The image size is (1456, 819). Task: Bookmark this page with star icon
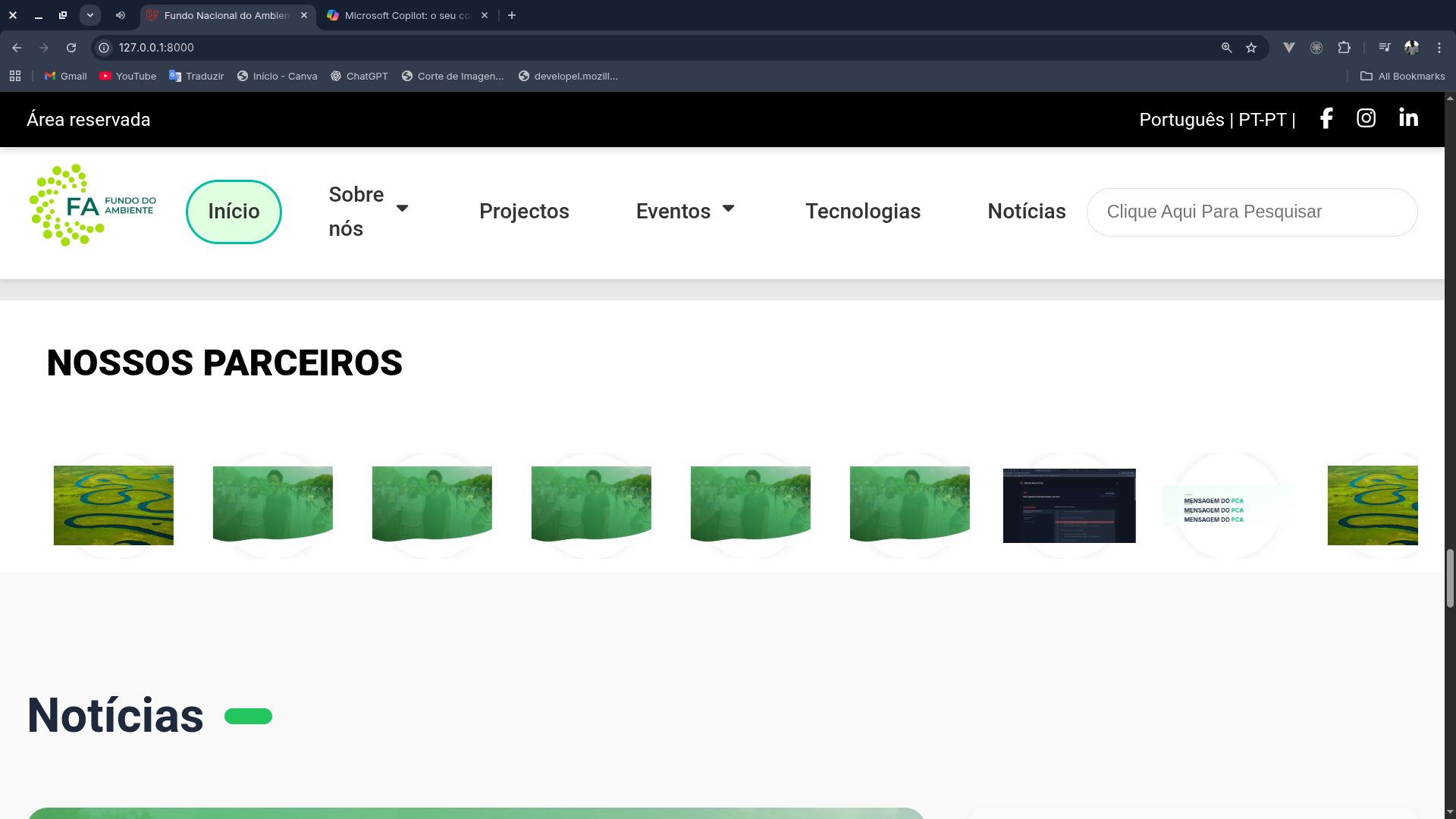(x=1251, y=48)
